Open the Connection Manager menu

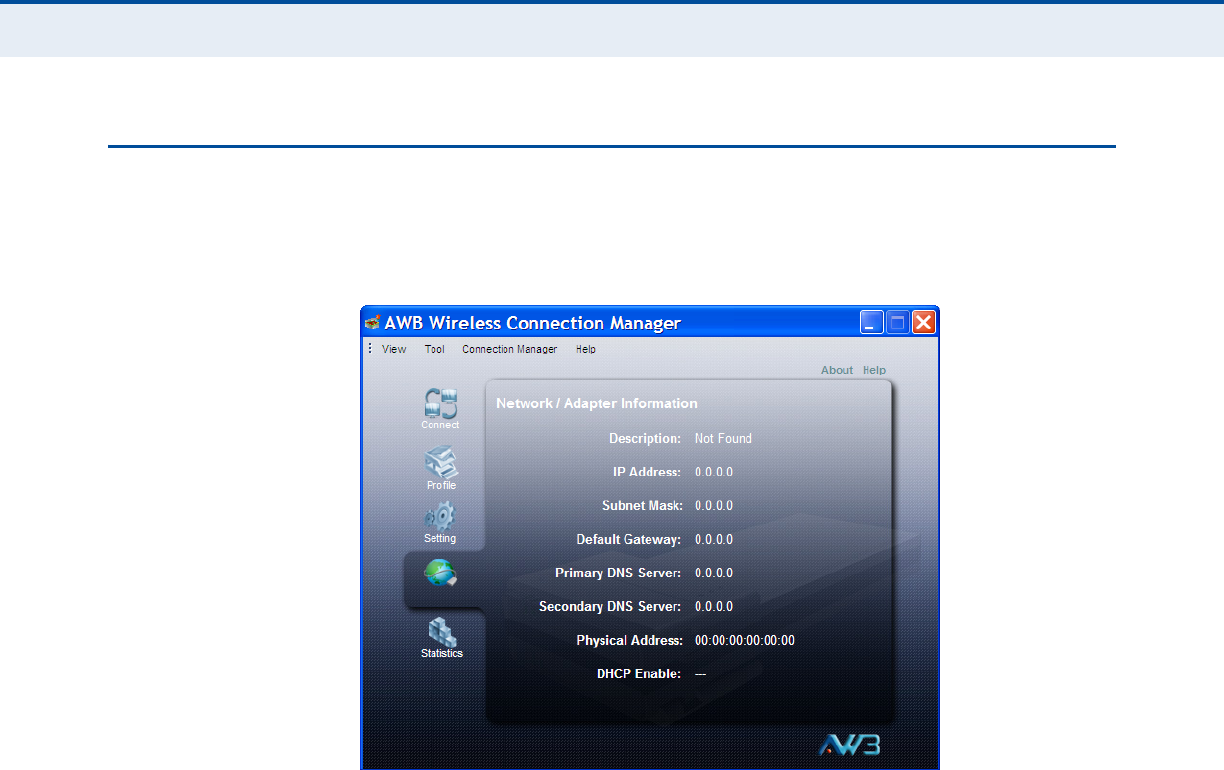(x=510, y=349)
